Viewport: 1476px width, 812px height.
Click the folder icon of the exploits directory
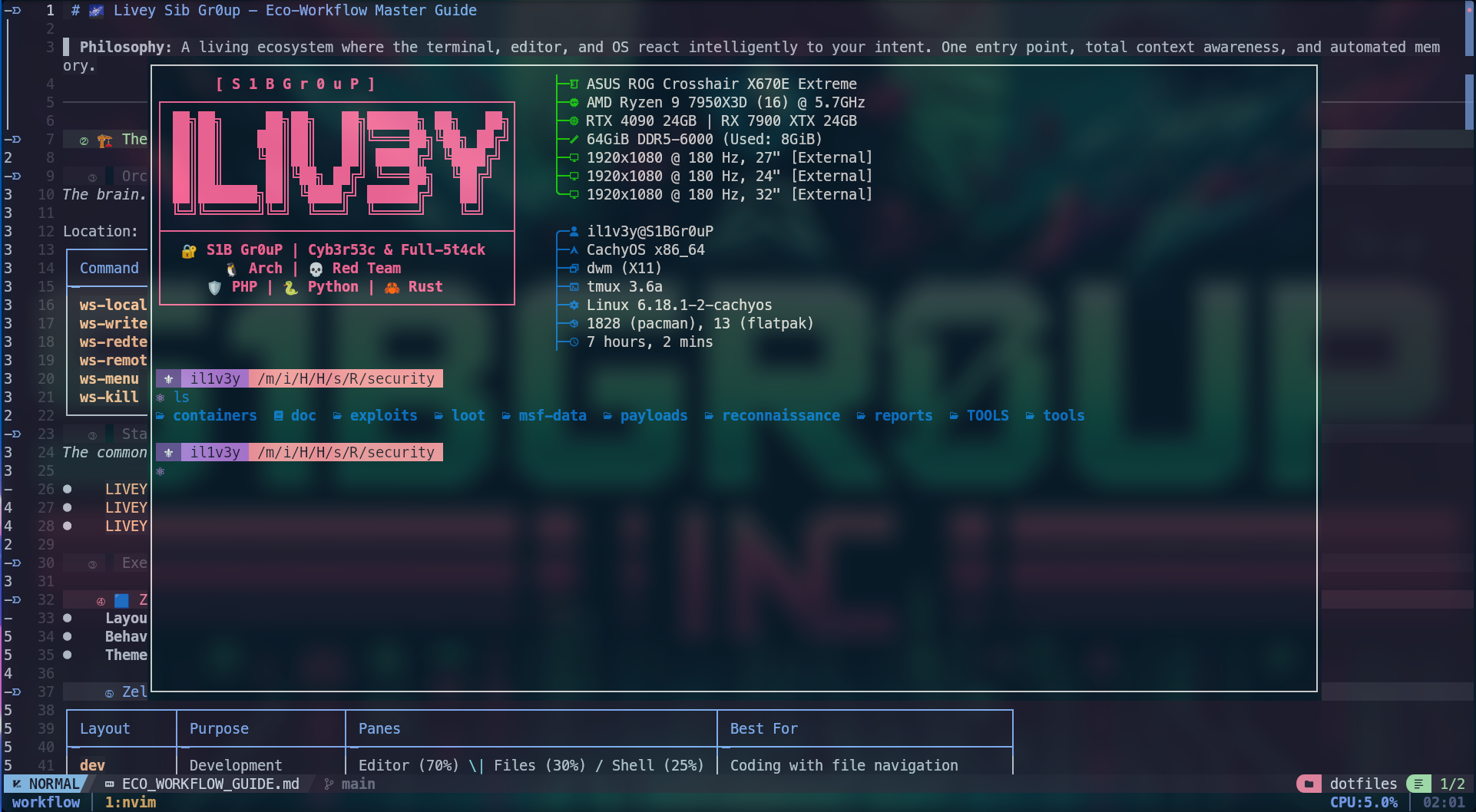click(x=336, y=415)
